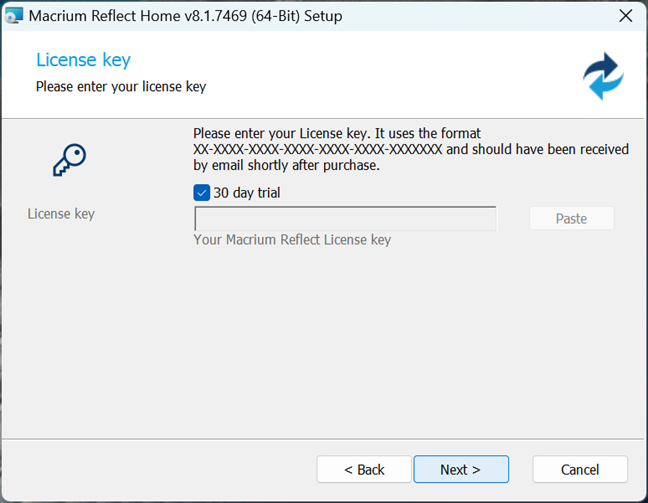The width and height of the screenshot is (648, 503).
Task: Click the gray "License key" label under key
Action: [61, 214]
